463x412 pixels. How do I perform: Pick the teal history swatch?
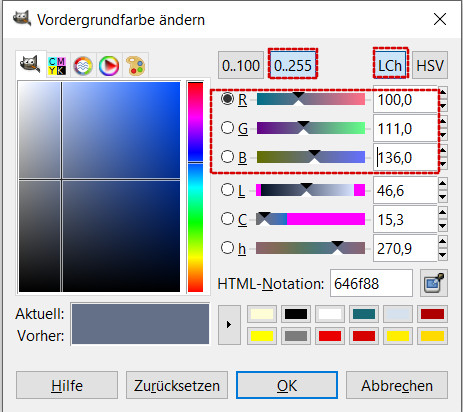coord(364,314)
